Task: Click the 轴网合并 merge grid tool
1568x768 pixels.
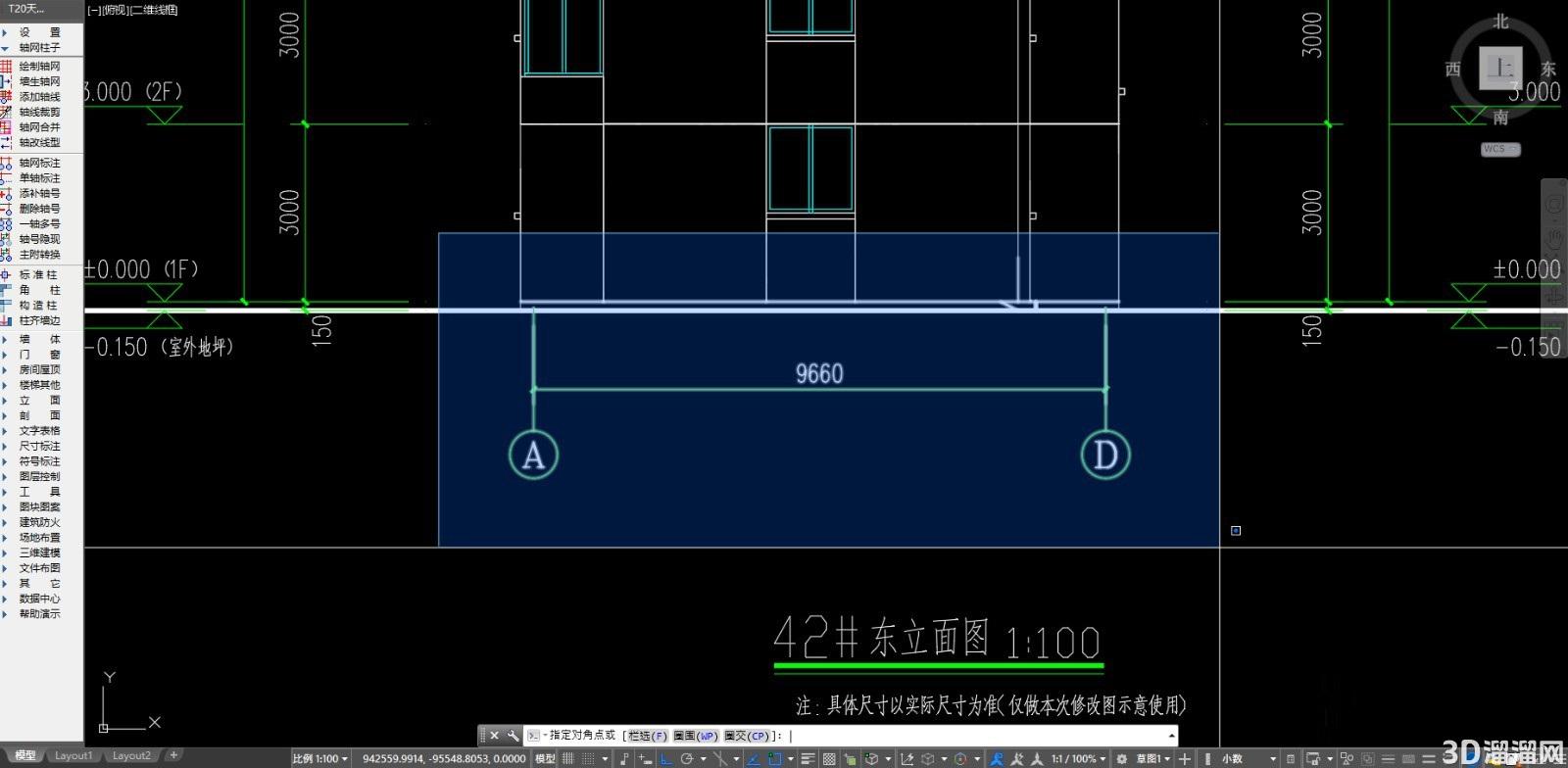Action: click(x=39, y=127)
